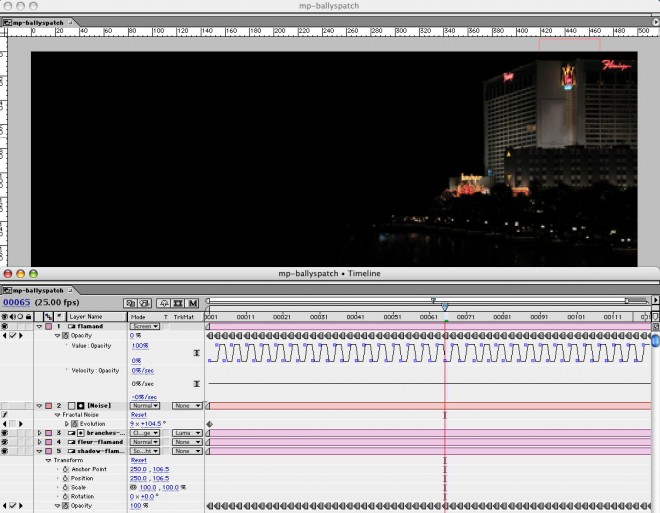This screenshot has width=660, height=513.
Task: Click Reset for the Fractal Noise effect
Action: (139, 415)
